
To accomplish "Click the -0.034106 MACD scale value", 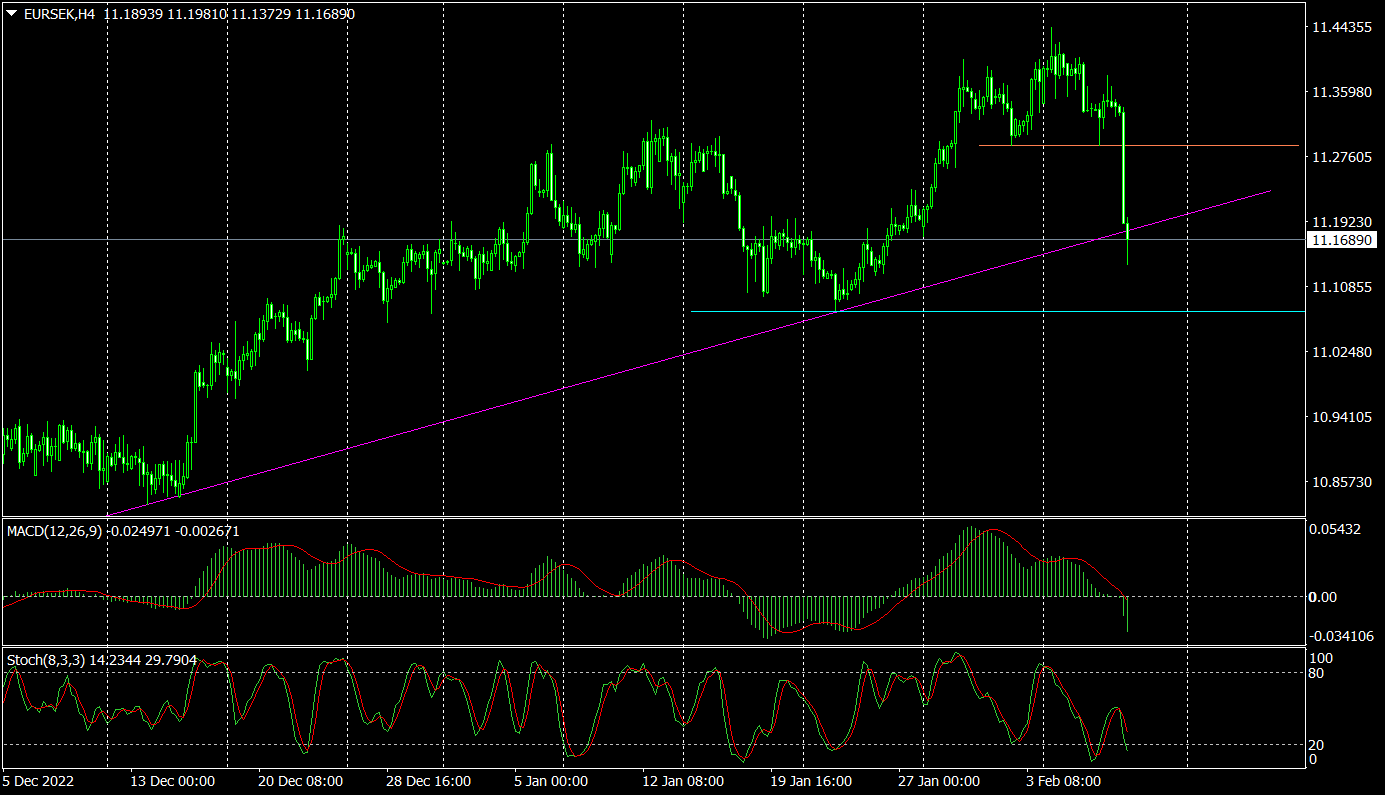I will 1341,635.
